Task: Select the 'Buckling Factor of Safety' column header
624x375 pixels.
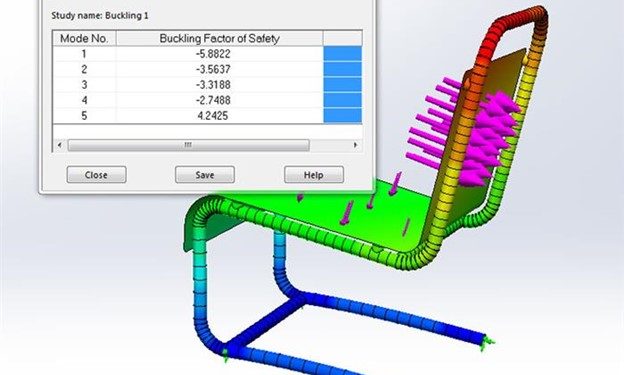Action: [x=219, y=39]
